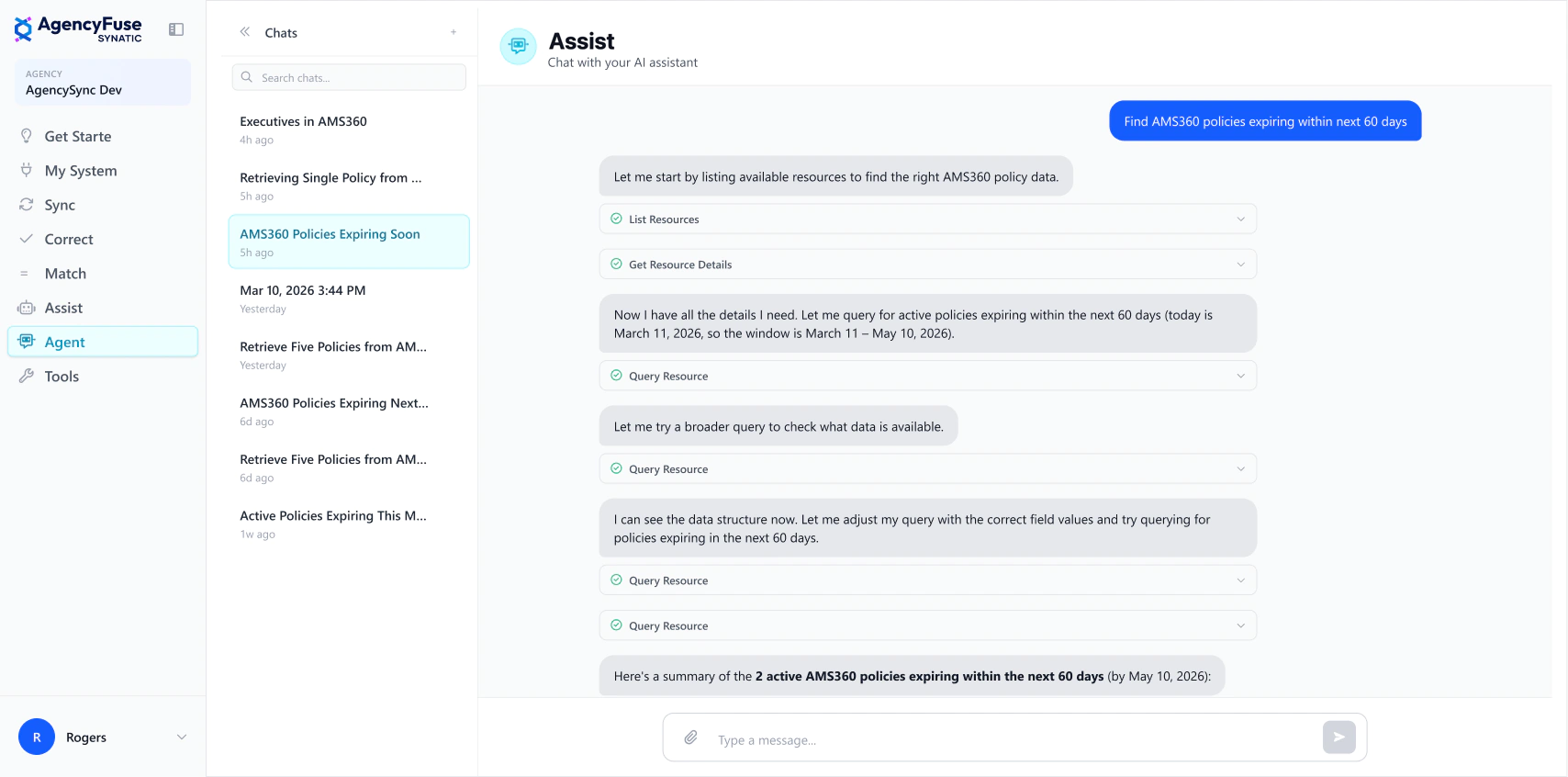Screen dimensions: 1568x777
Task: Open Get Started menu item
Action: coord(103,136)
